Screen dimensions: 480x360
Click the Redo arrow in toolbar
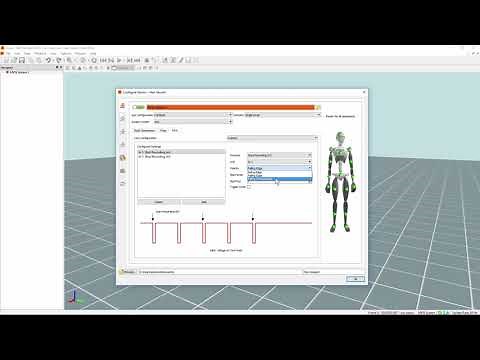coord(59,60)
